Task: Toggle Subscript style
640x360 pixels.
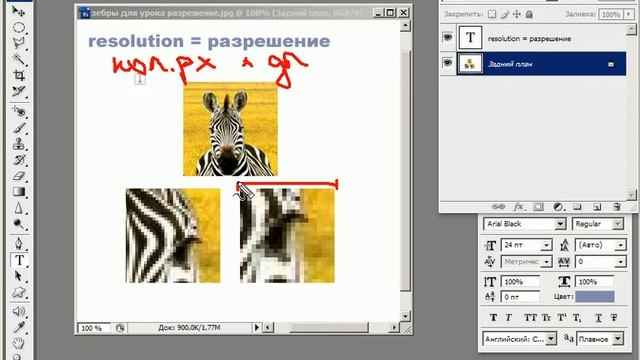Action: coord(577,317)
